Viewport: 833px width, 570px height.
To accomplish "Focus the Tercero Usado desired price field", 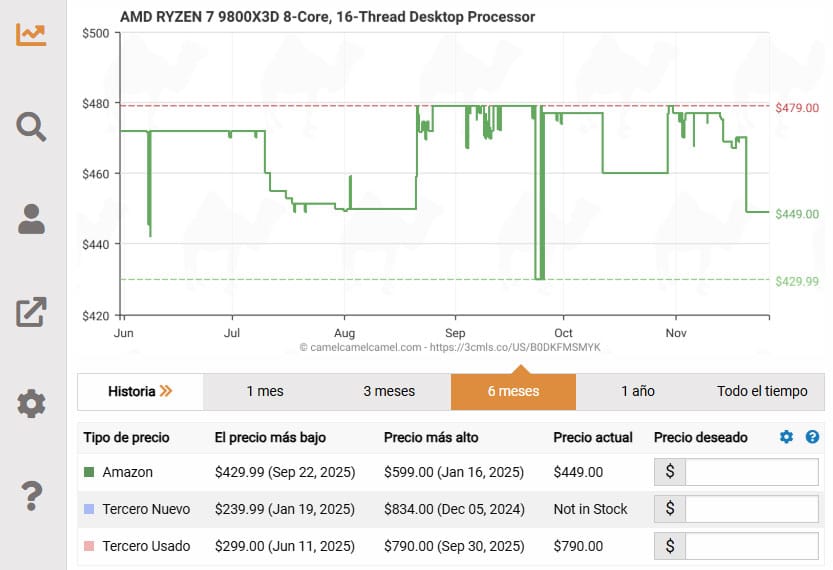I will (751, 546).
